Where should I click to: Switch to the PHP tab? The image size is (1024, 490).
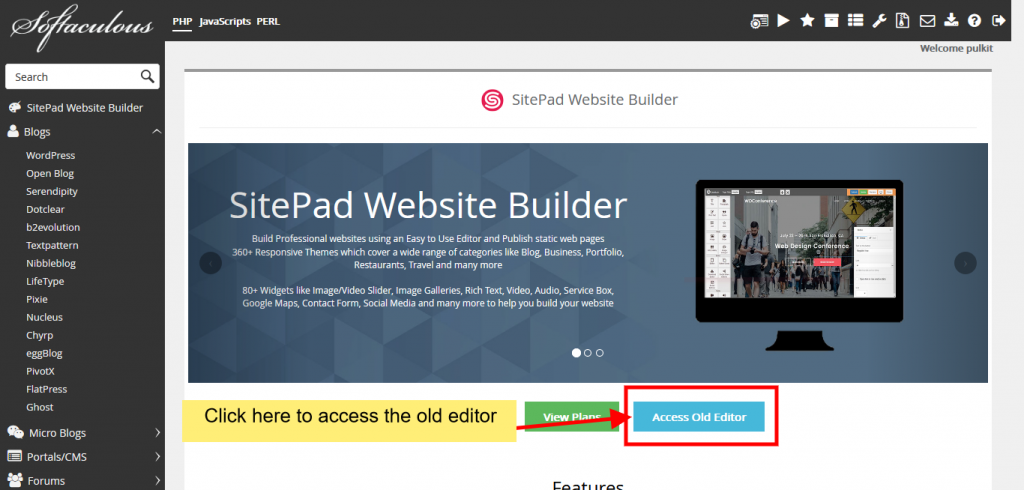pos(182,22)
